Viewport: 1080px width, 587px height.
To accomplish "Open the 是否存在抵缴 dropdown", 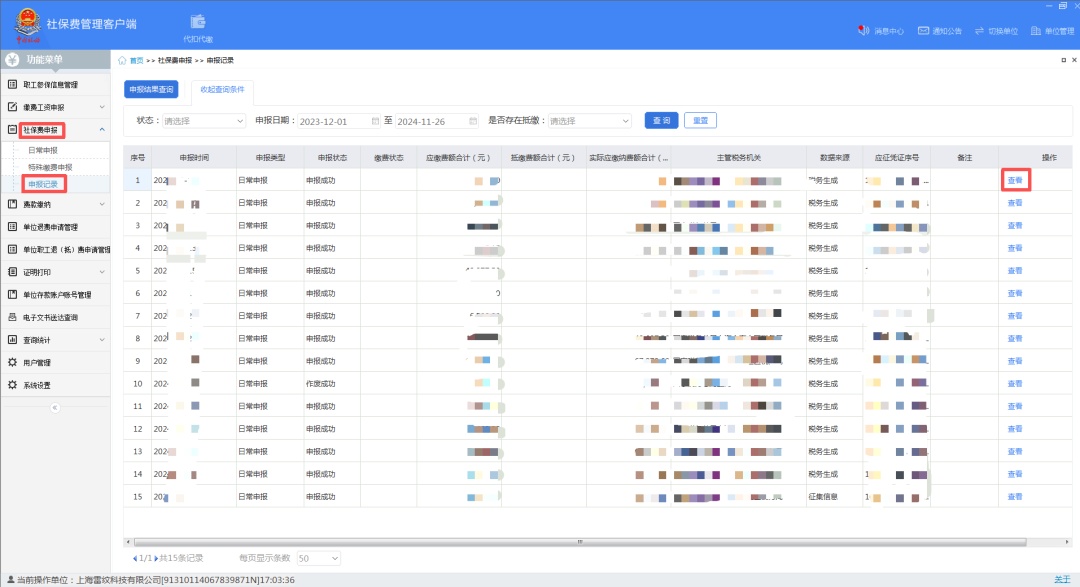I will click(x=588, y=121).
